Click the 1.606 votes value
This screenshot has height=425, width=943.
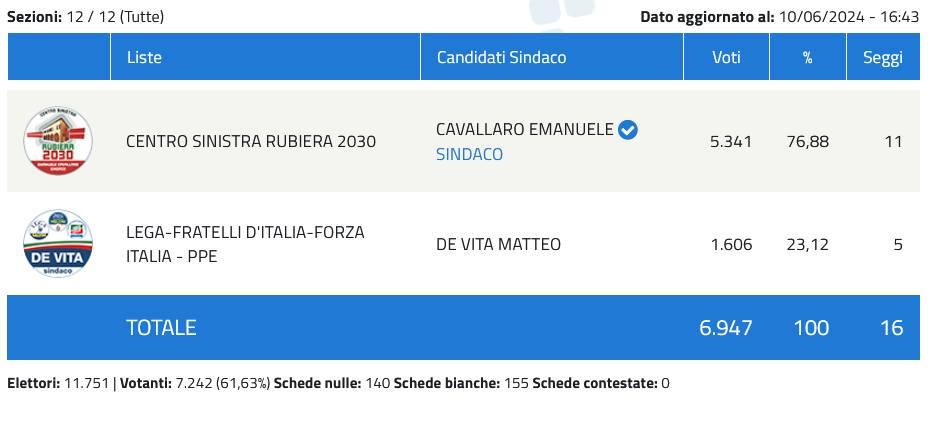click(x=731, y=244)
